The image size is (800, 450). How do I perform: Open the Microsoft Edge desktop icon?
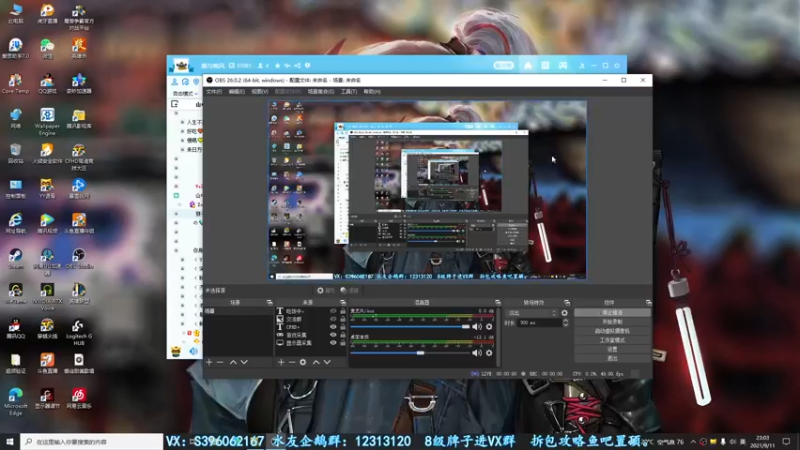point(16,402)
